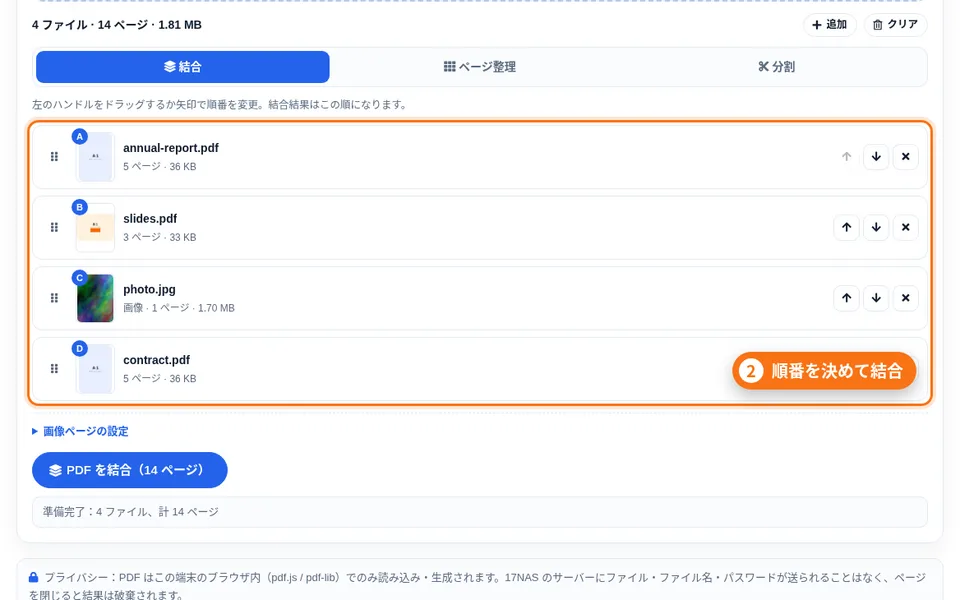This screenshot has height=600, width=960.
Task: Grab the drag handle of contract.pdf
Action: point(54,369)
